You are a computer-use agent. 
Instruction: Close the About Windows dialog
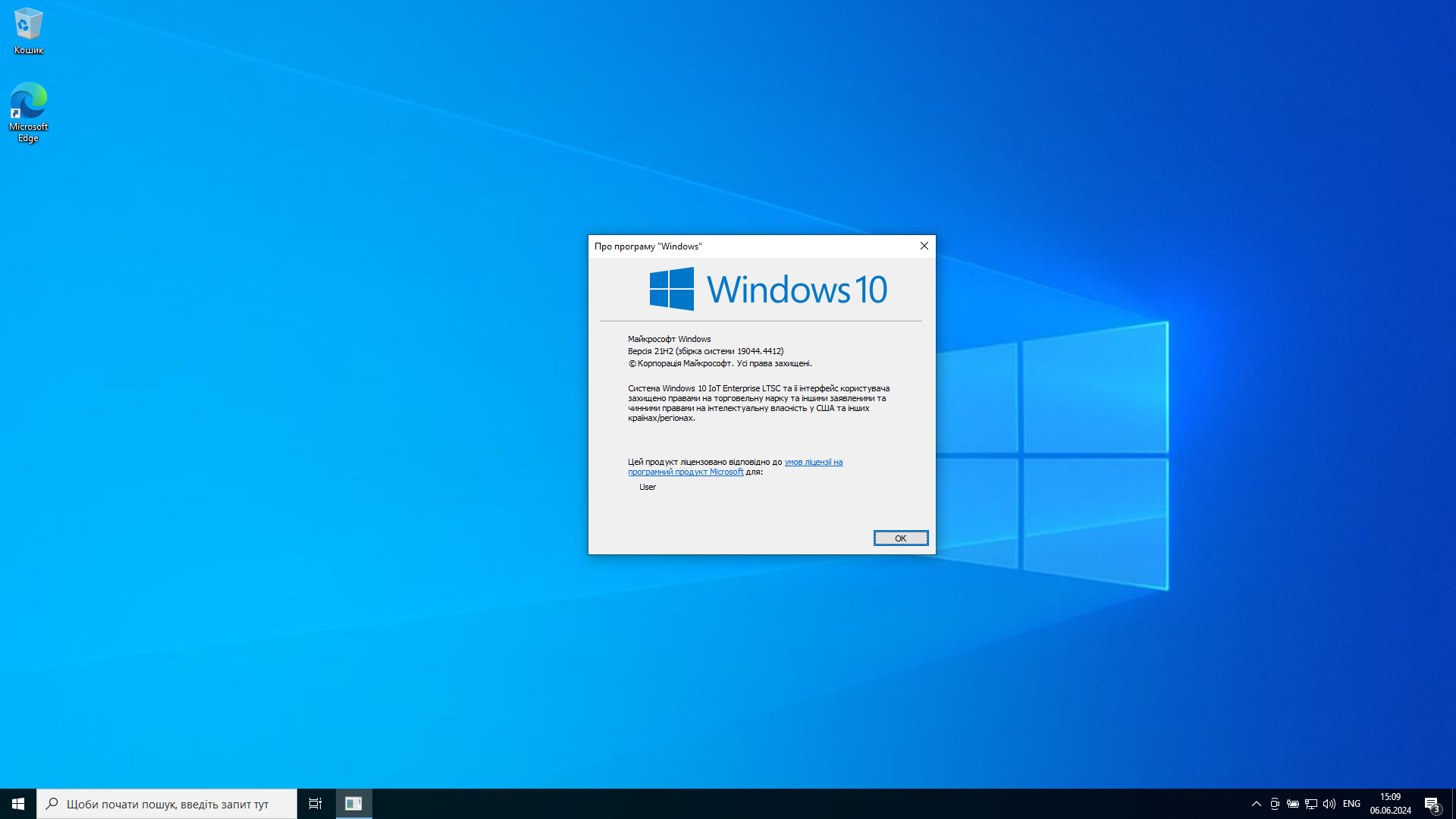coord(924,246)
